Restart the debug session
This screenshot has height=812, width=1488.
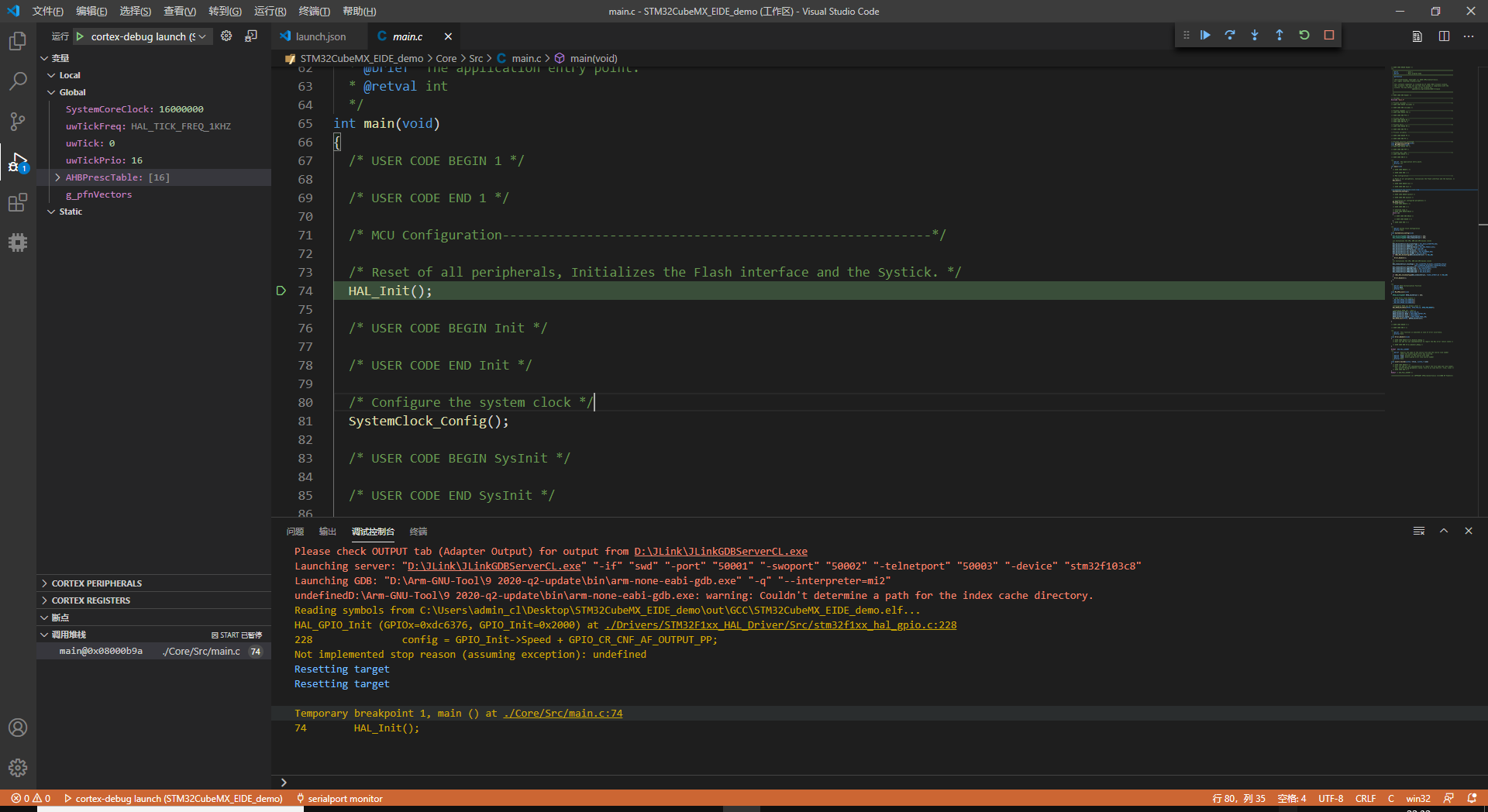[x=1305, y=35]
